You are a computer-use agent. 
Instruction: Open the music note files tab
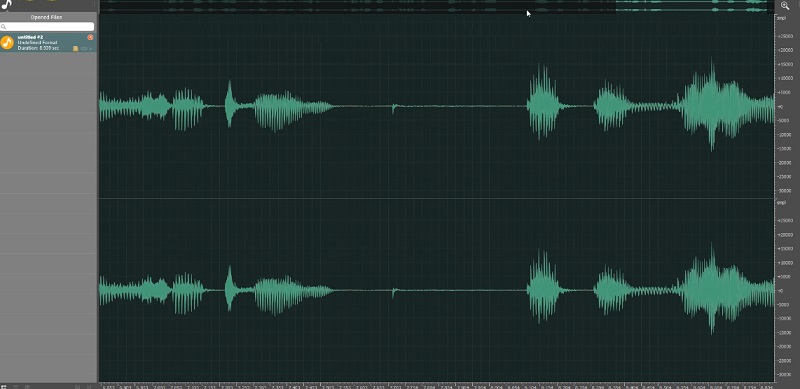6,5
